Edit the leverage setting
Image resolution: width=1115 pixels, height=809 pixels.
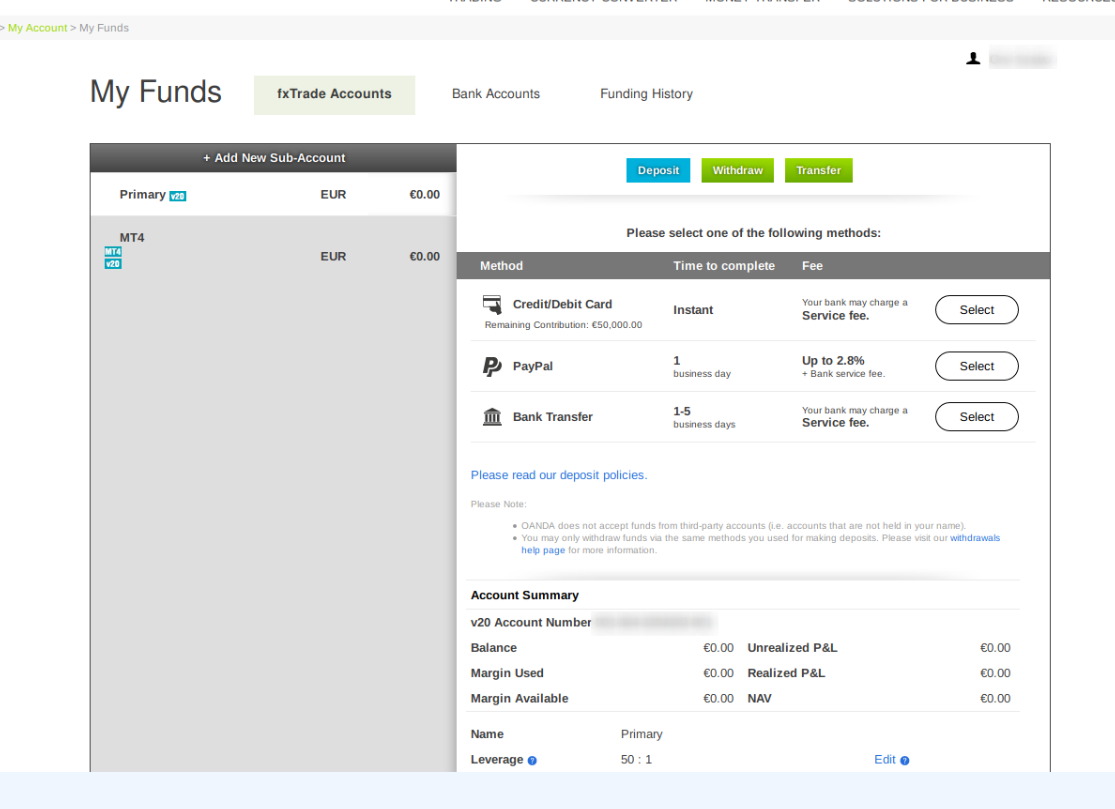tap(885, 760)
